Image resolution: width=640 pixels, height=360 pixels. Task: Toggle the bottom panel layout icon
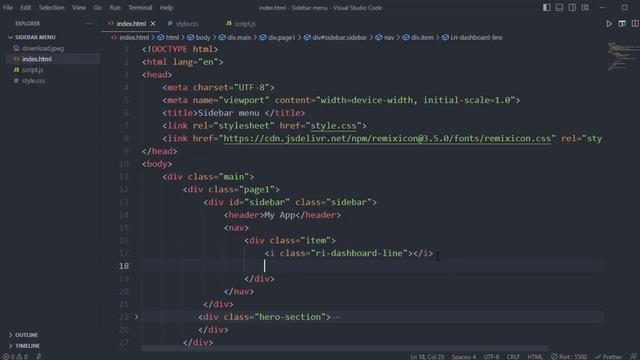pos(559,7)
